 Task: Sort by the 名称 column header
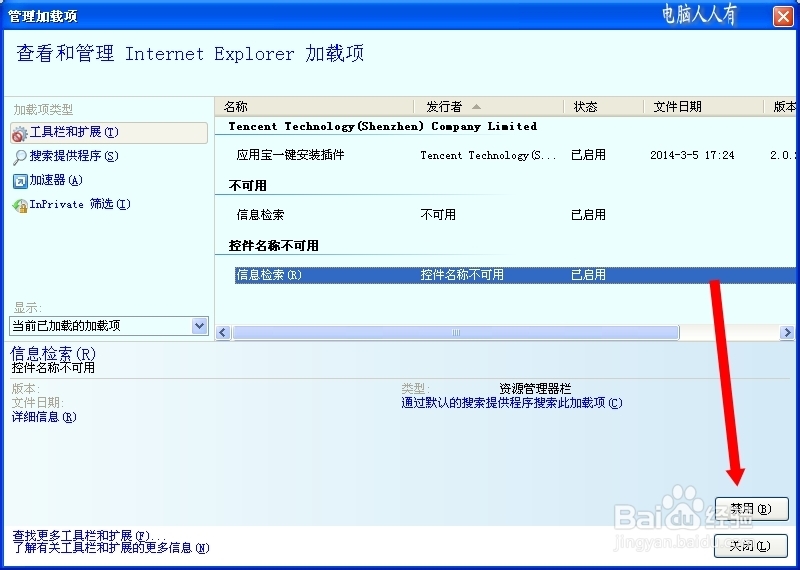coord(314,107)
